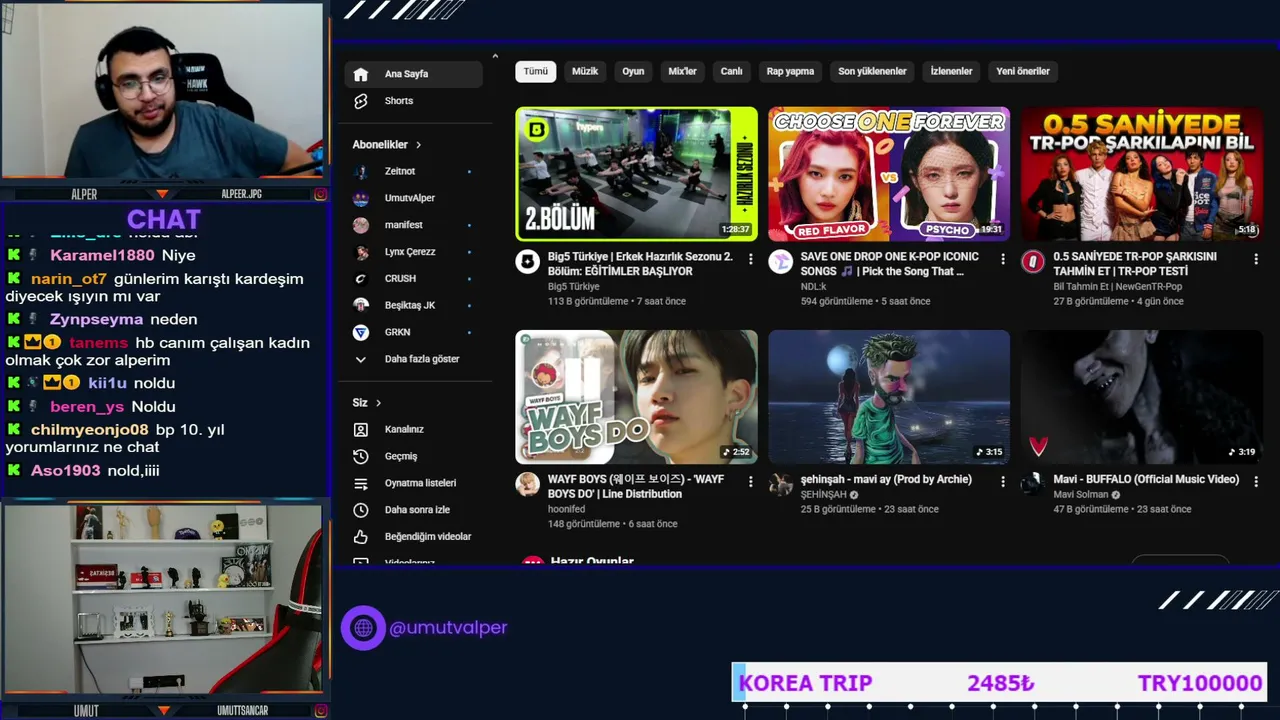
Task: Open the WAYF BOYS Line Distribution video title
Action: pyautogui.click(x=636, y=487)
